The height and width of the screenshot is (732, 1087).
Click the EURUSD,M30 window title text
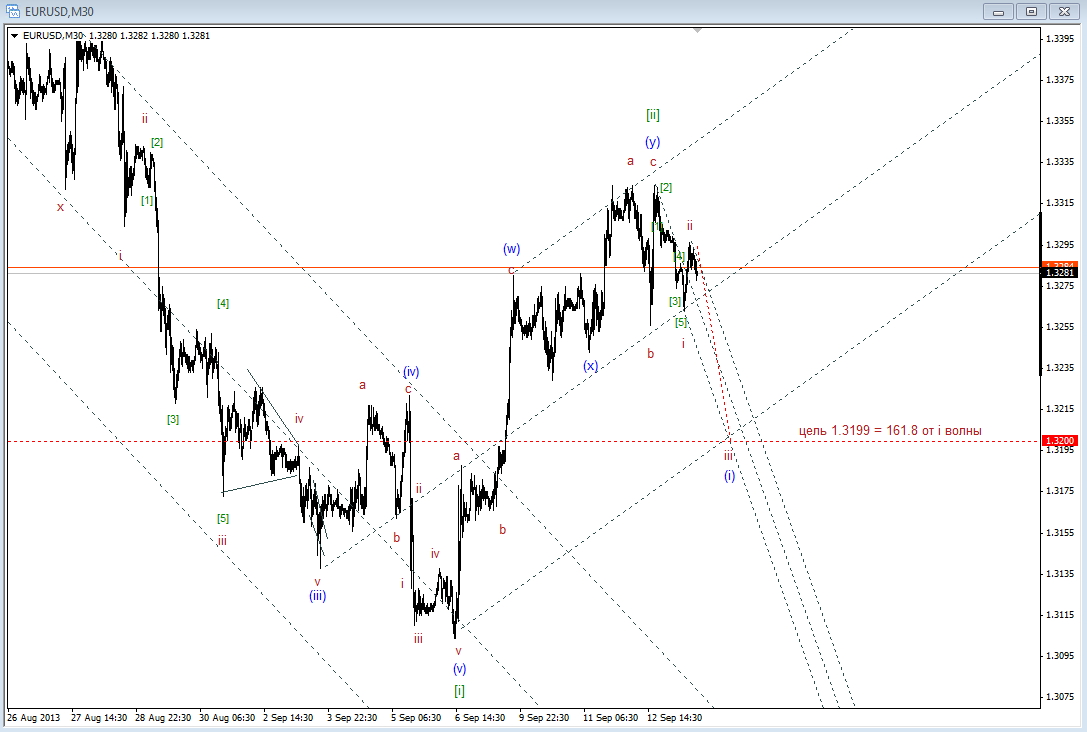tap(58, 12)
